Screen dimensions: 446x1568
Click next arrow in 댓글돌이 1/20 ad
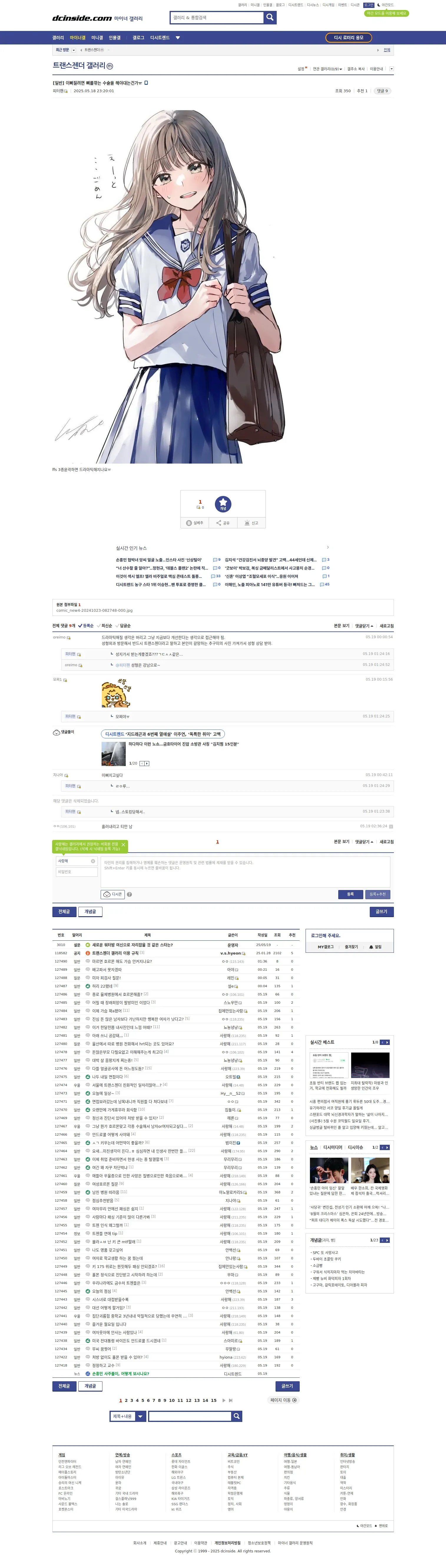[147, 763]
